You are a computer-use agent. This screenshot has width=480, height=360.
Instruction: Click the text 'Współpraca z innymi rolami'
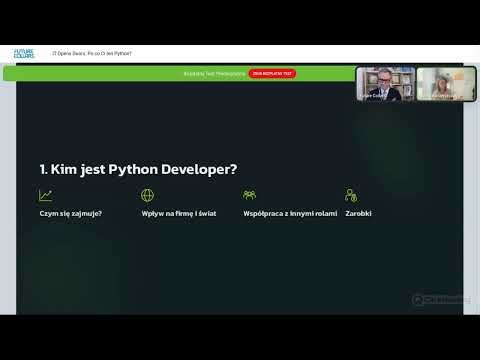click(x=290, y=213)
